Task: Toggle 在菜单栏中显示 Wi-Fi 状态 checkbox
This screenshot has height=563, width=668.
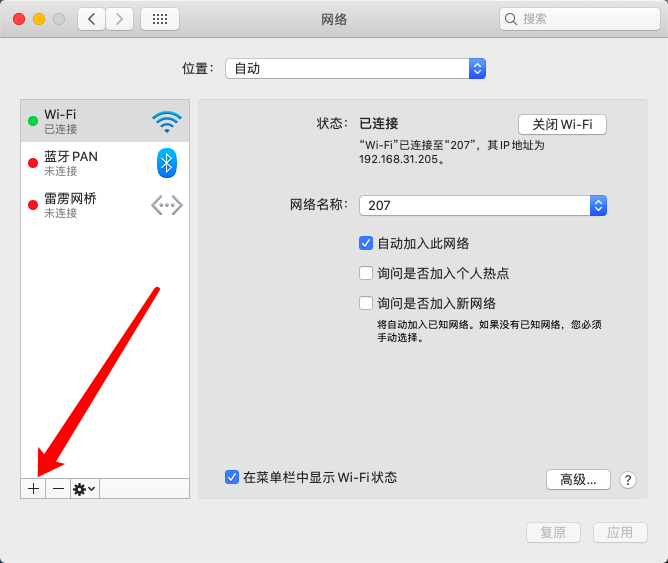Action: 232,478
